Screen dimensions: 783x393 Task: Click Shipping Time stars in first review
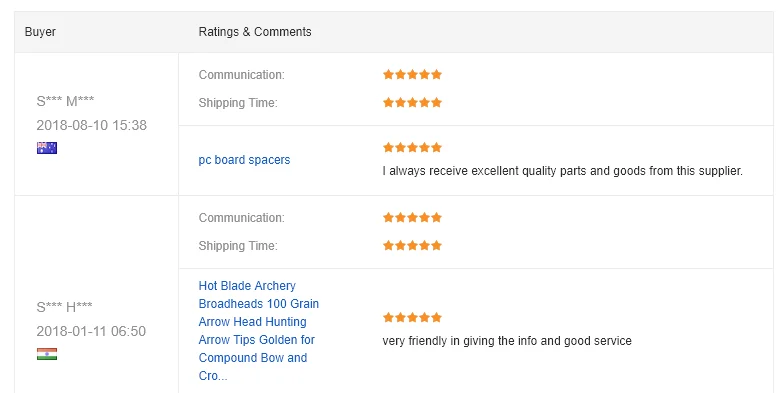point(412,102)
